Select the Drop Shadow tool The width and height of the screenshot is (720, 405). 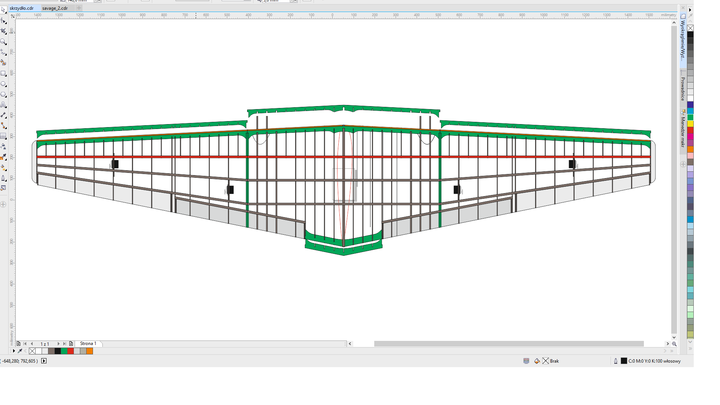point(4,136)
